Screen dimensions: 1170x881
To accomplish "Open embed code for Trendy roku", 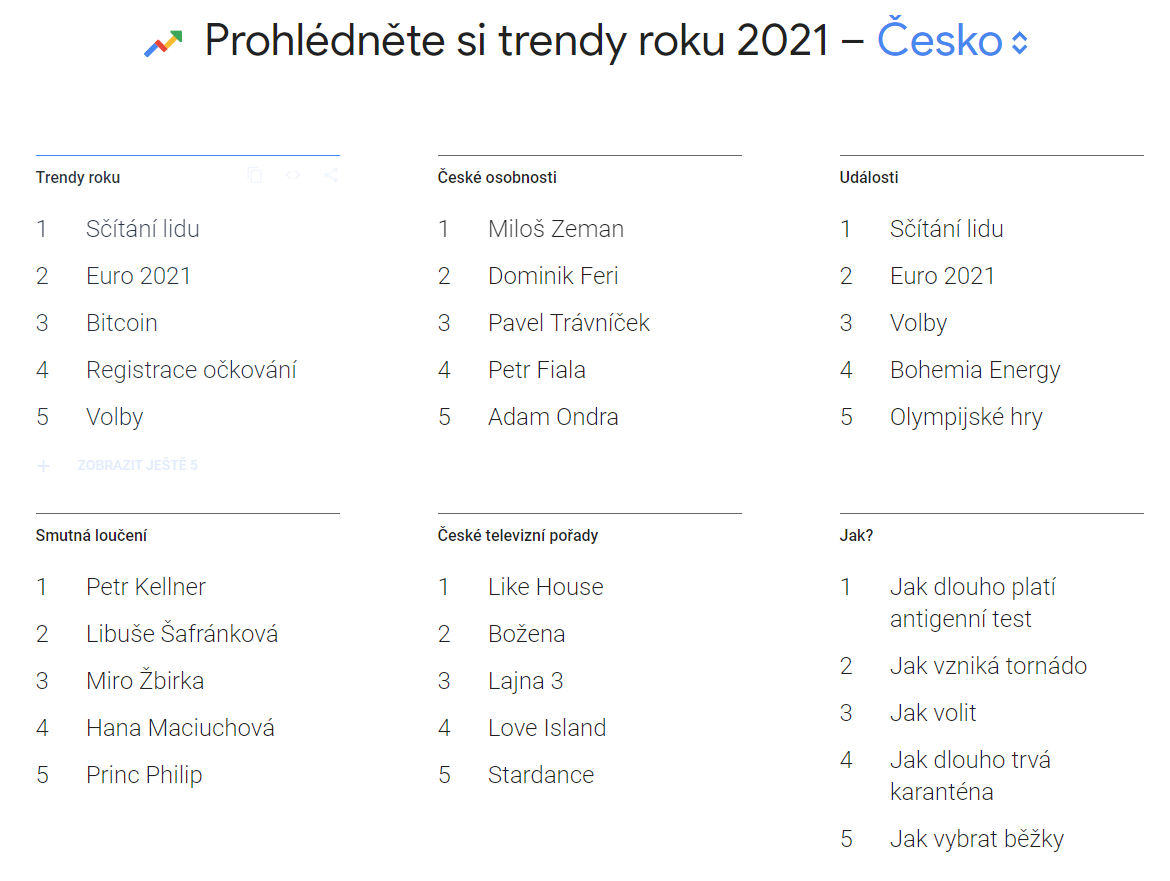I will (293, 176).
